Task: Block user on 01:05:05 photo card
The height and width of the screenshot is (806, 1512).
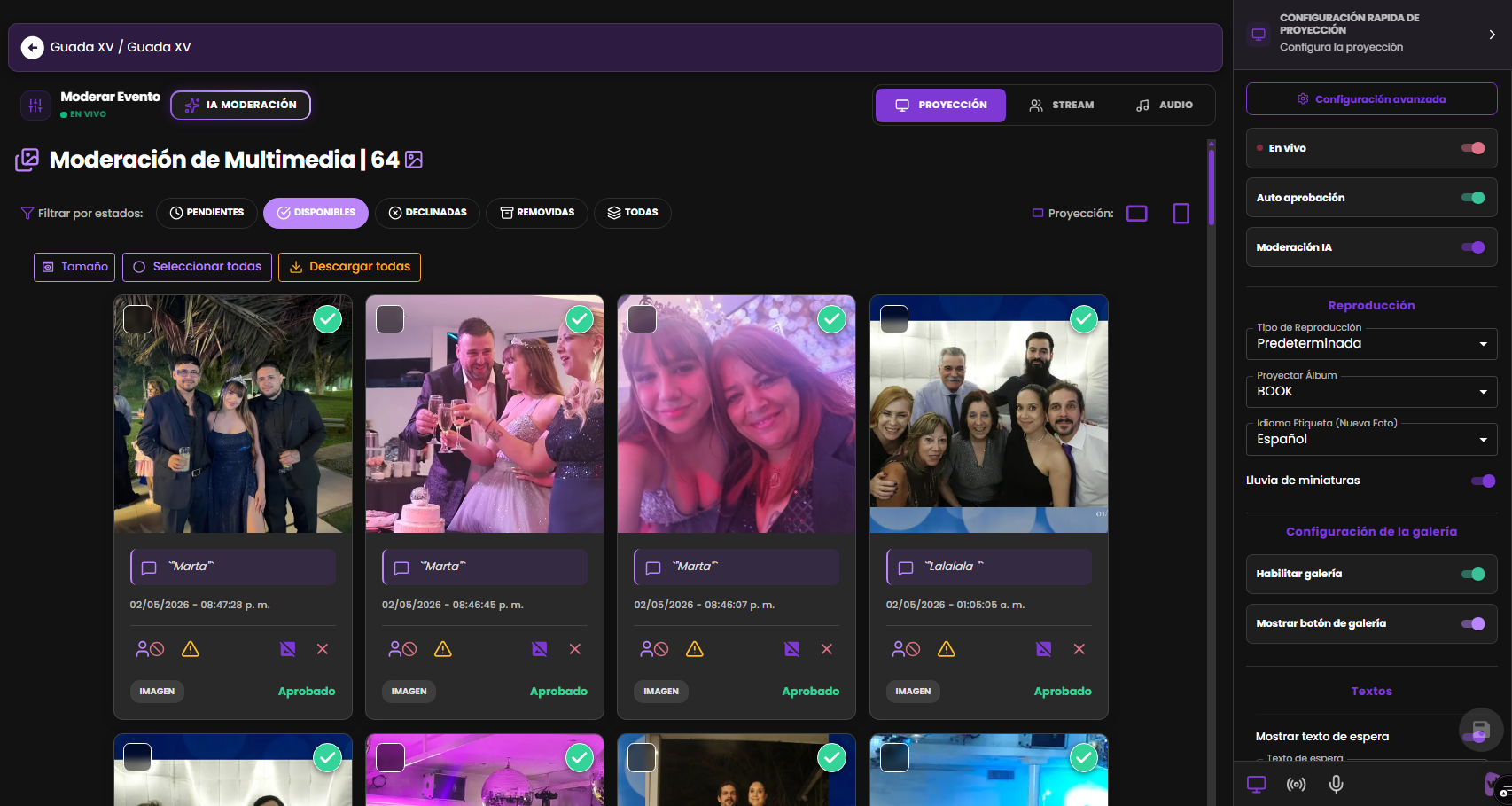Action: click(x=906, y=649)
